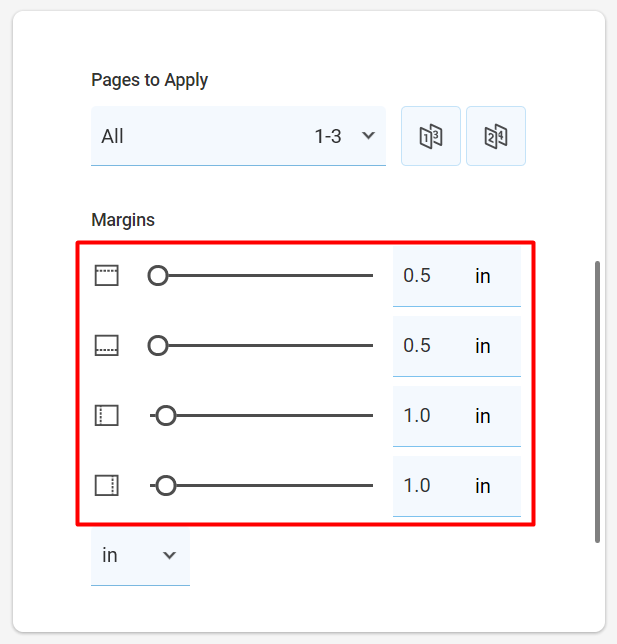The width and height of the screenshot is (617, 644).
Task: Click the right margin icon
Action: pos(107,485)
